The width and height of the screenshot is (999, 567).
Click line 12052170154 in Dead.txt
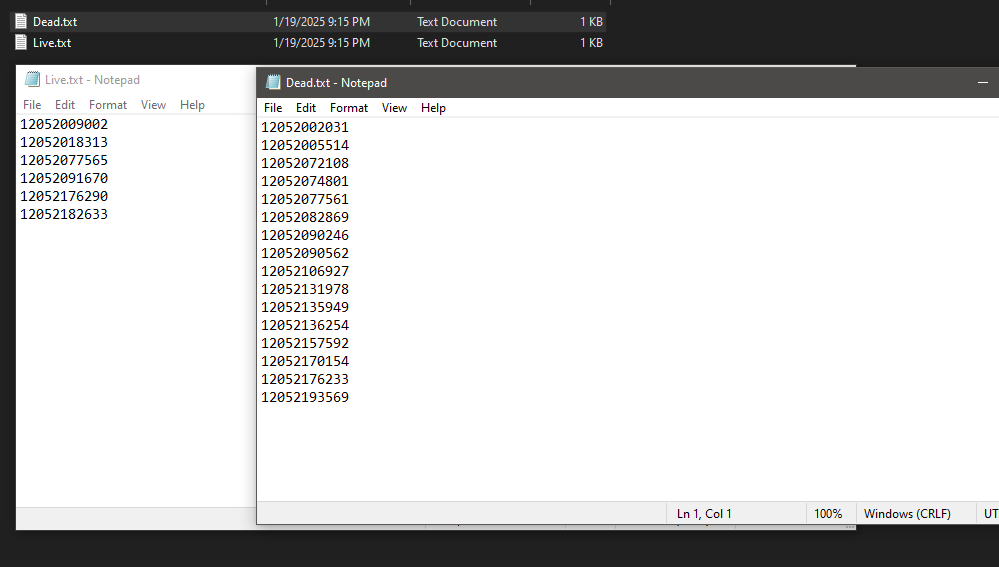tap(305, 361)
